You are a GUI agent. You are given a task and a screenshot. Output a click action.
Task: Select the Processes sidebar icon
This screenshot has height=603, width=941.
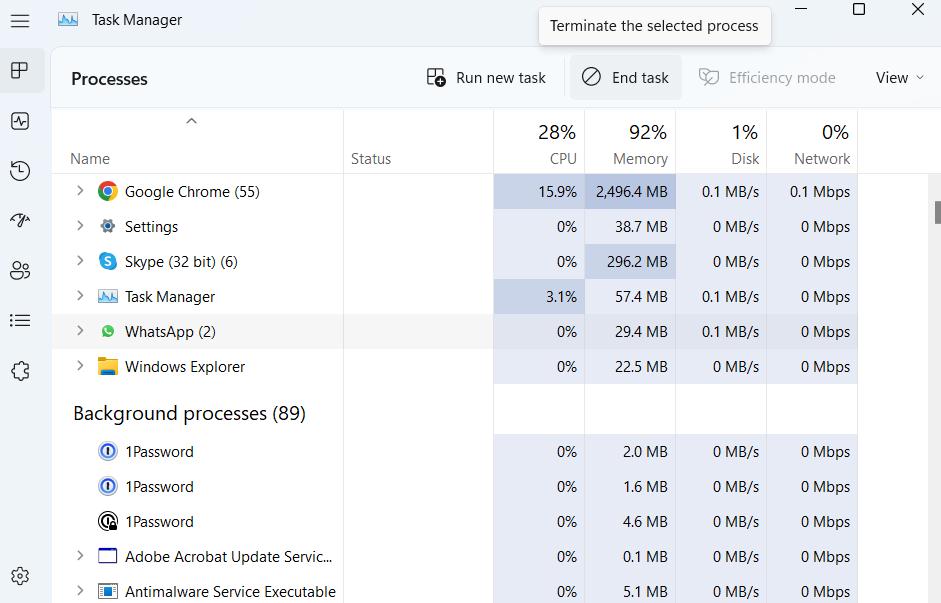(20, 71)
